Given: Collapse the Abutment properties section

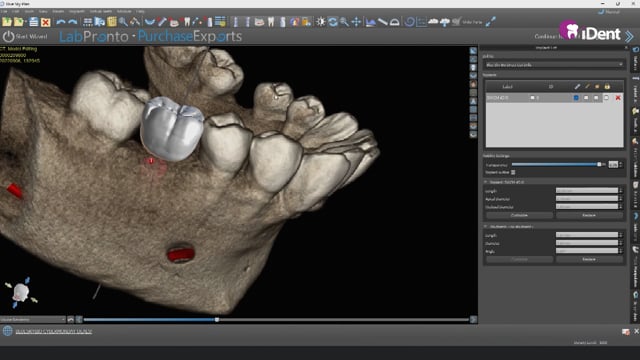Looking at the screenshot, I should pyautogui.click(x=486, y=227).
